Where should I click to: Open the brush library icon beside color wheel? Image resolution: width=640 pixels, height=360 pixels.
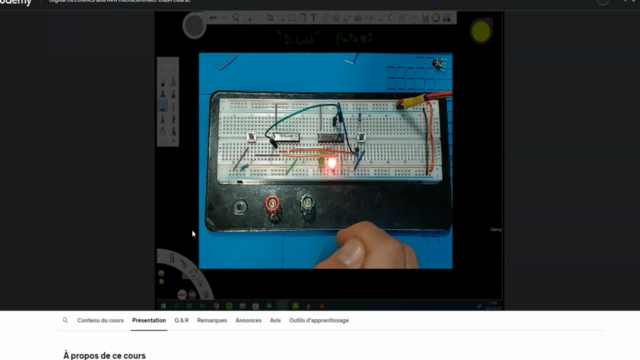tap(425, 18)
